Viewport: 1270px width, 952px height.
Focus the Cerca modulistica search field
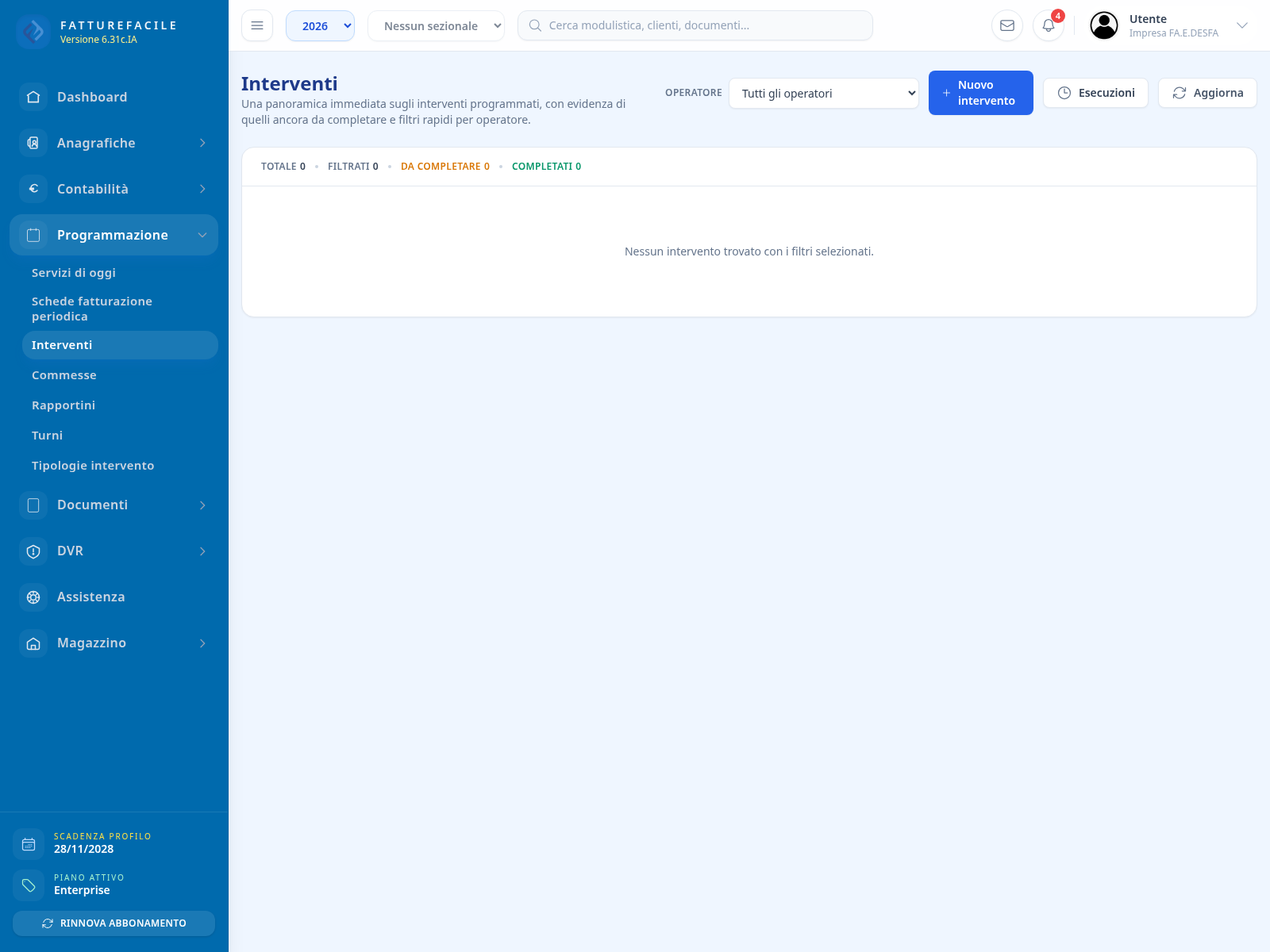(x=695, y=25)
